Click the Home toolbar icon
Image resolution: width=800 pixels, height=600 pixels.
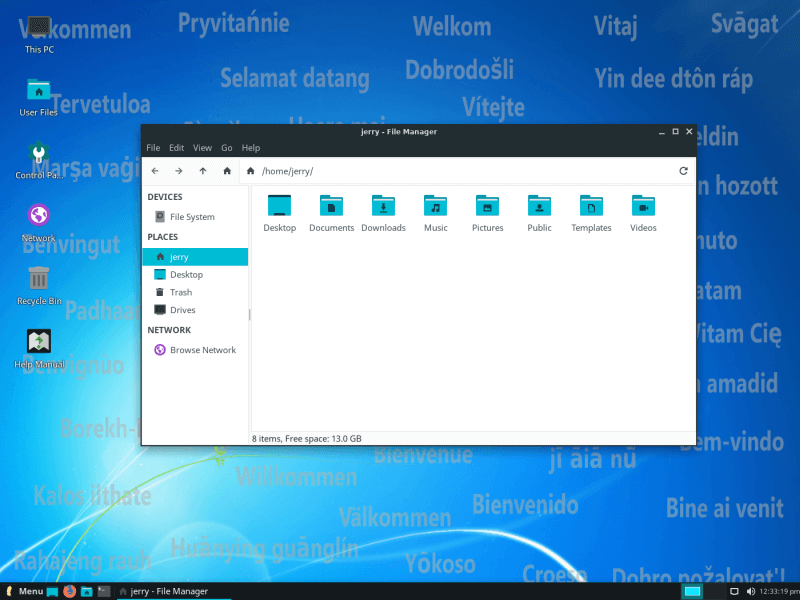(229, 170)
